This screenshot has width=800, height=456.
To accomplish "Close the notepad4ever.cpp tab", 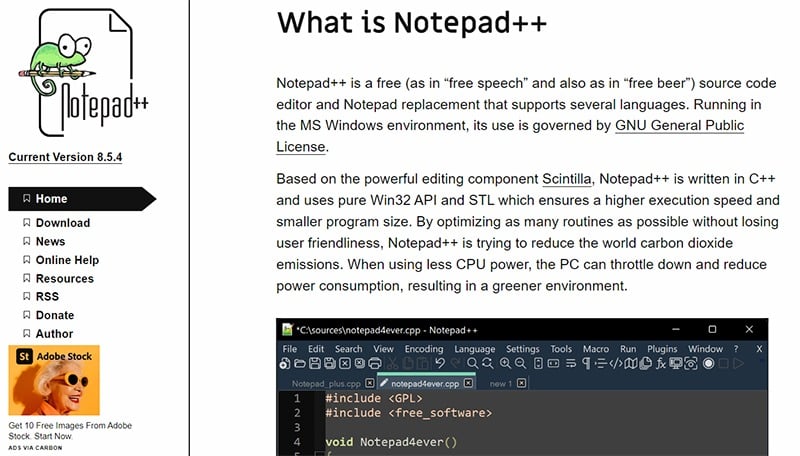I will tap(468, 383).
